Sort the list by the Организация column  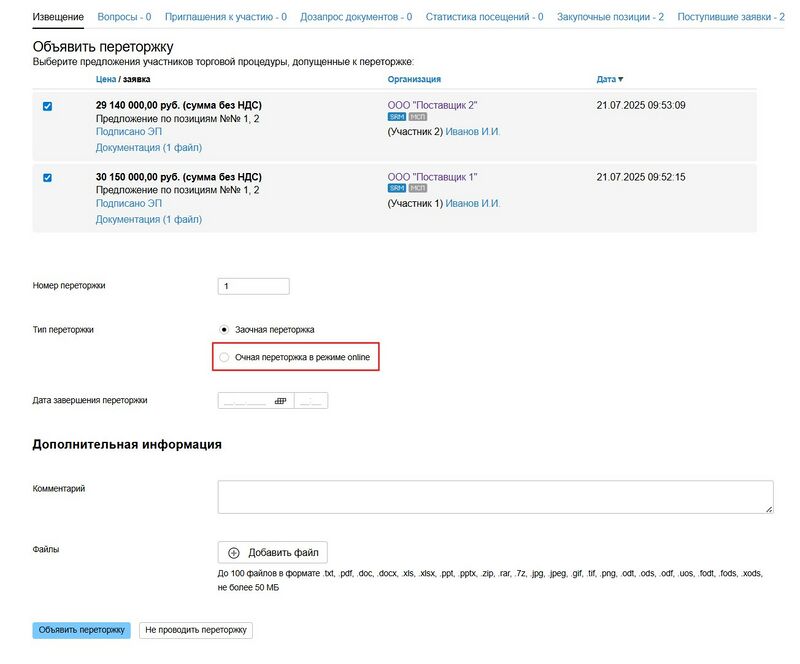point(414,79)
